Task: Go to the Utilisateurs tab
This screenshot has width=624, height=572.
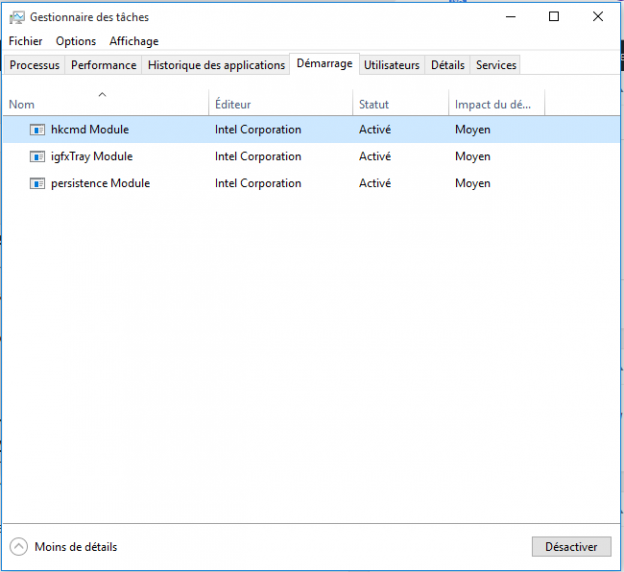Action: point(392,65)
